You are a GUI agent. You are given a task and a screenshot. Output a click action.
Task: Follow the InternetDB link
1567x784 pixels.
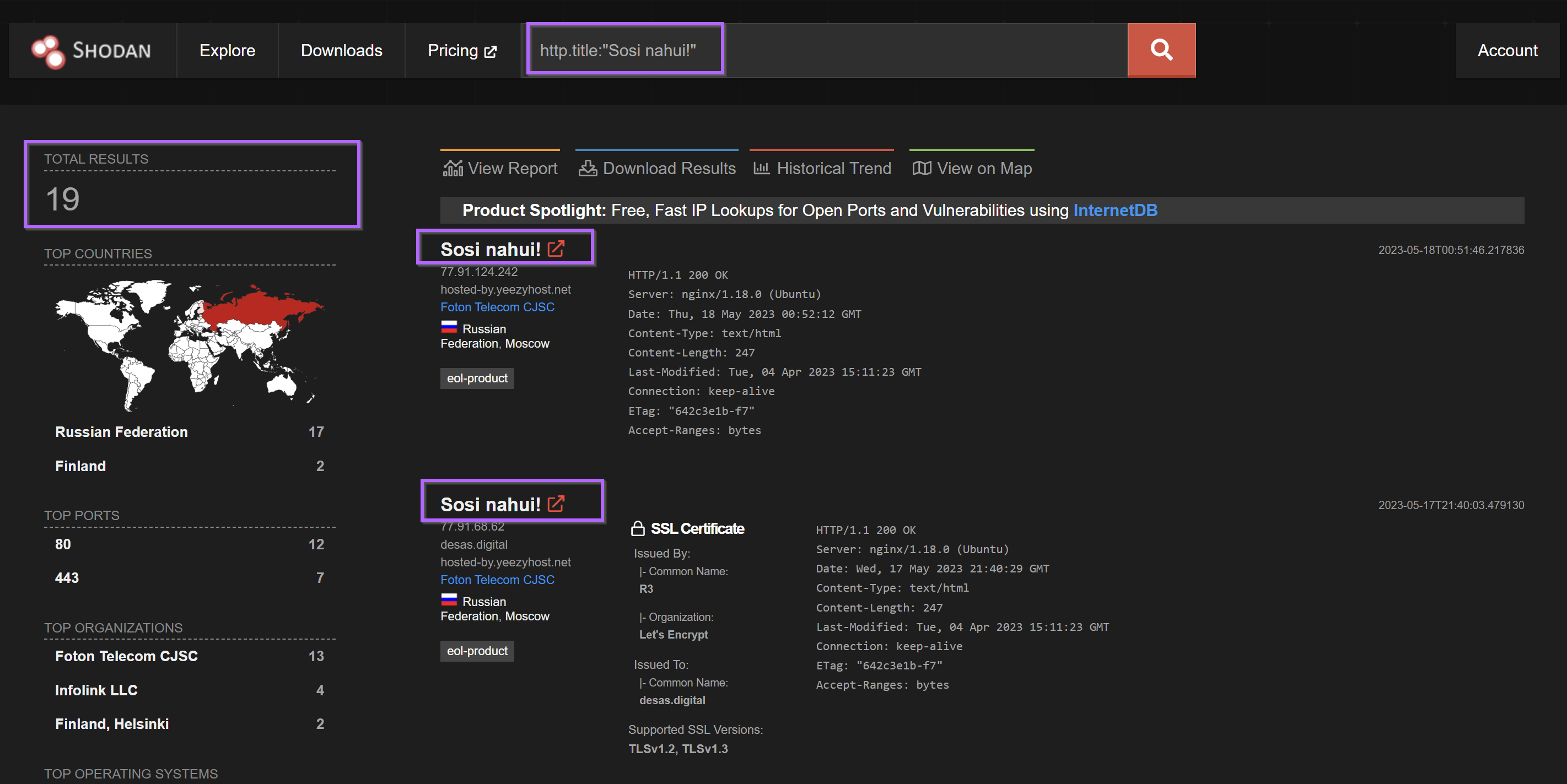1114,210
